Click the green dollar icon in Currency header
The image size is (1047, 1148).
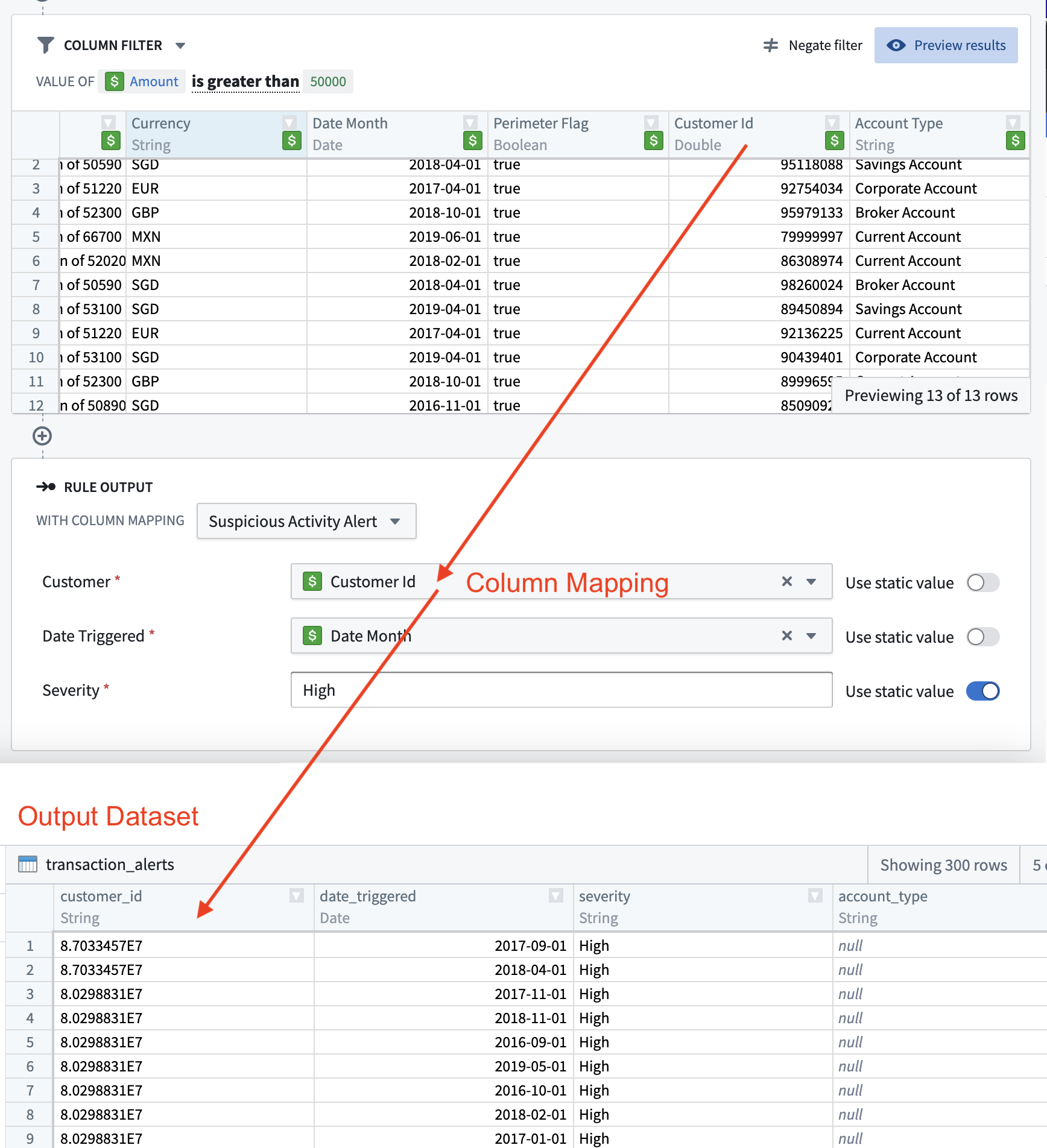292,141
